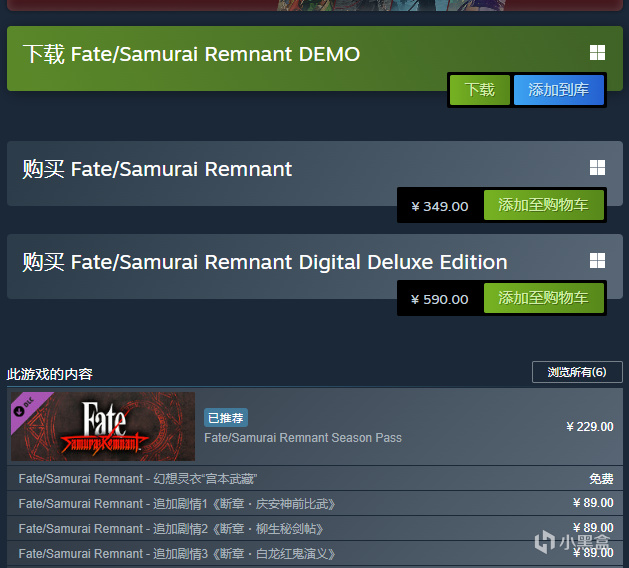Click the ¥229.00 Season Pass price
This screenshot has width=629, height=568.
pyautogui.click(x=589, y=427)
